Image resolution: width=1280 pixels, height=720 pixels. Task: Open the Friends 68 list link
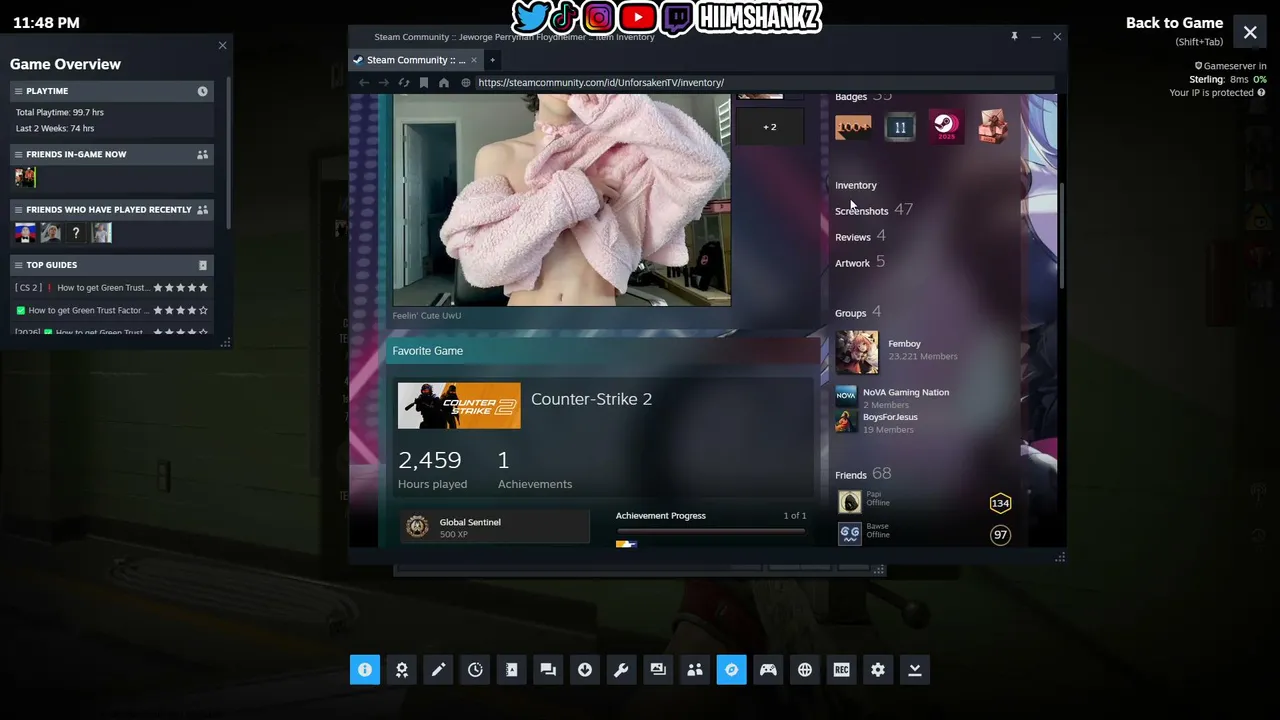coord(863,474)
